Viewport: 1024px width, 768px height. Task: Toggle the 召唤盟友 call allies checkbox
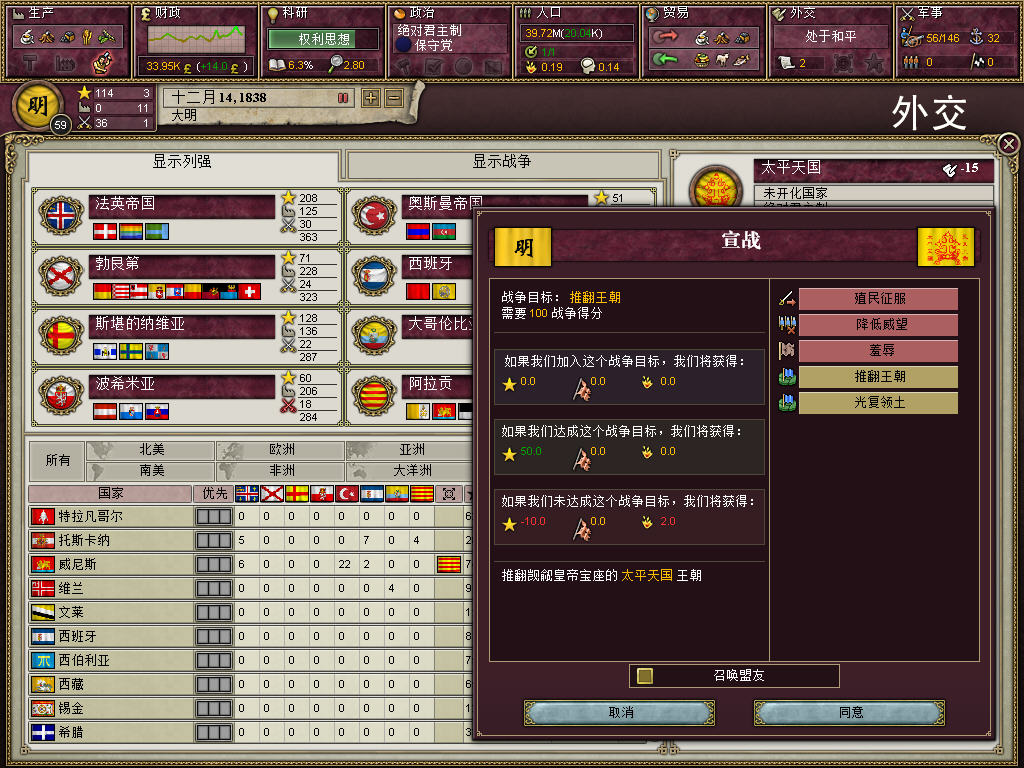pyautogui.click(x=645, y=675)
